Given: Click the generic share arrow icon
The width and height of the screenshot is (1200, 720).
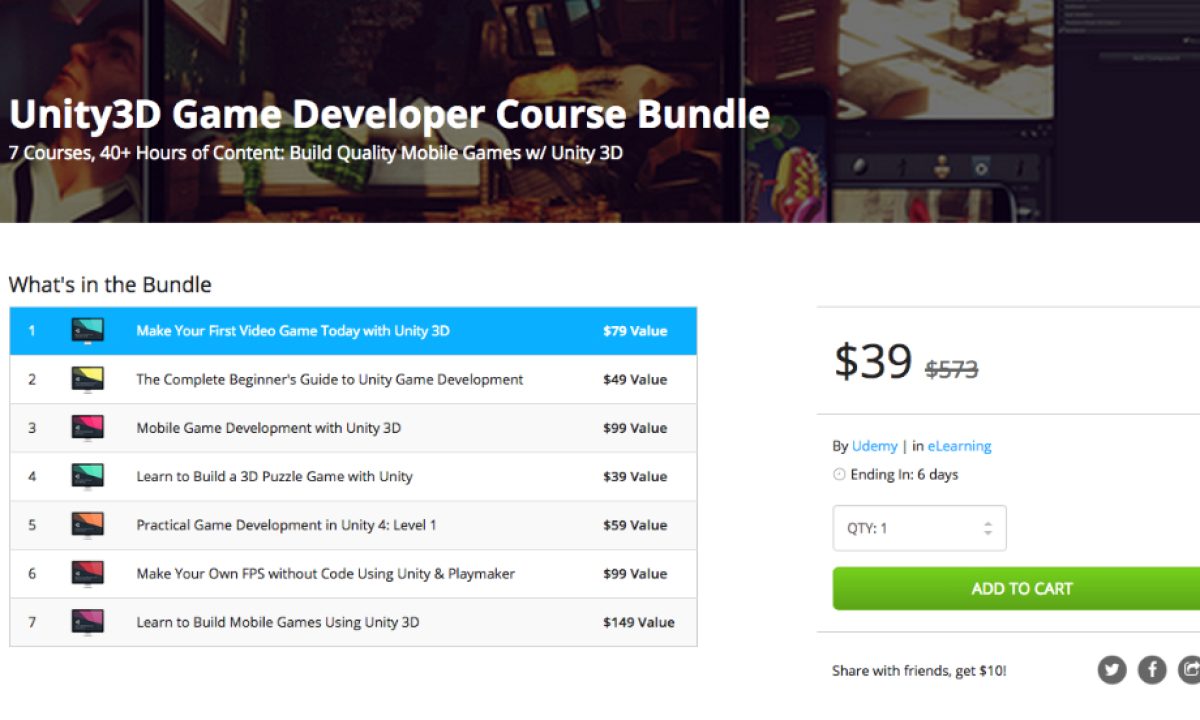Looking at the screenshot, I should (x=1189, y=669).
